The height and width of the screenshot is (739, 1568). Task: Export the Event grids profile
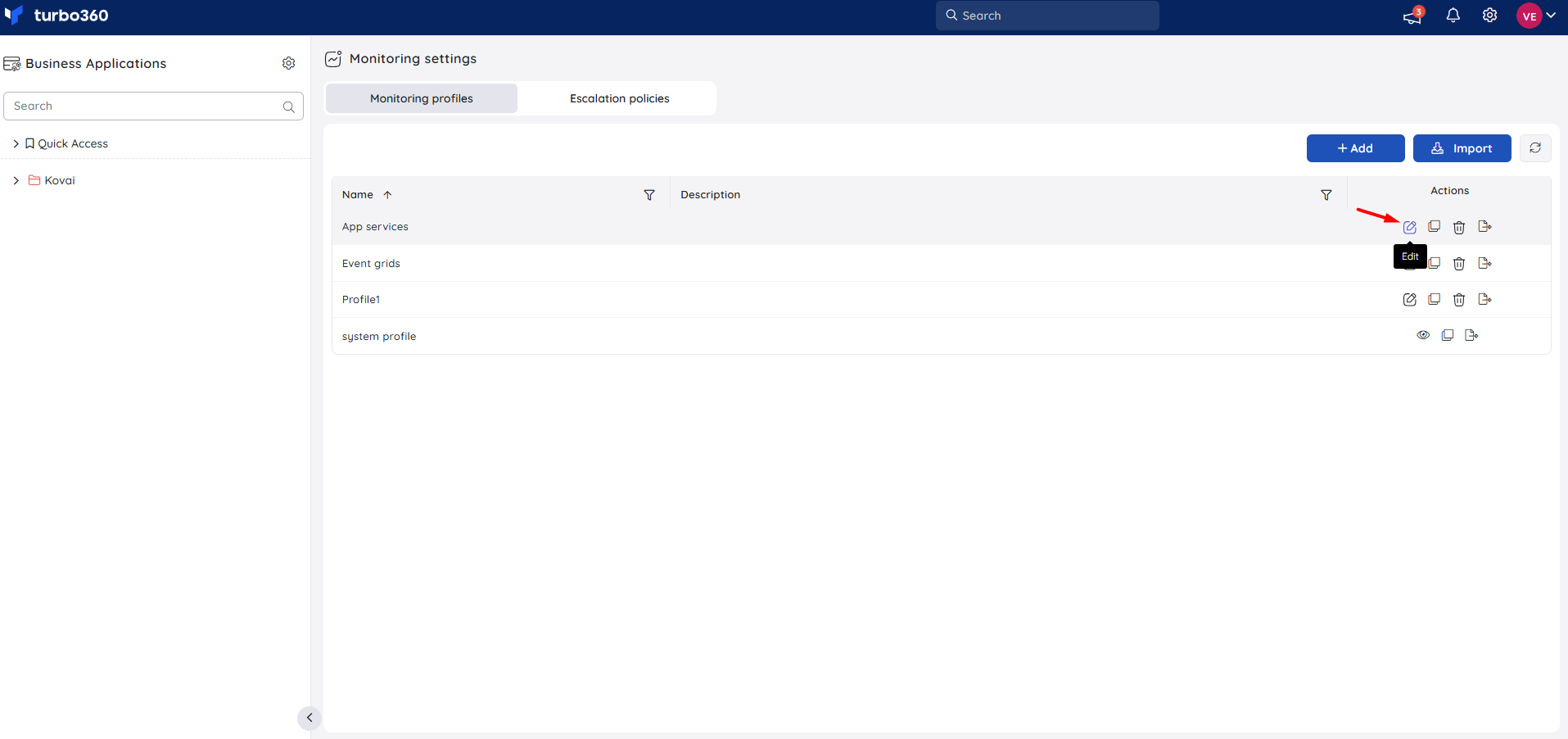pyautogui.click(x=1484, y=263)
